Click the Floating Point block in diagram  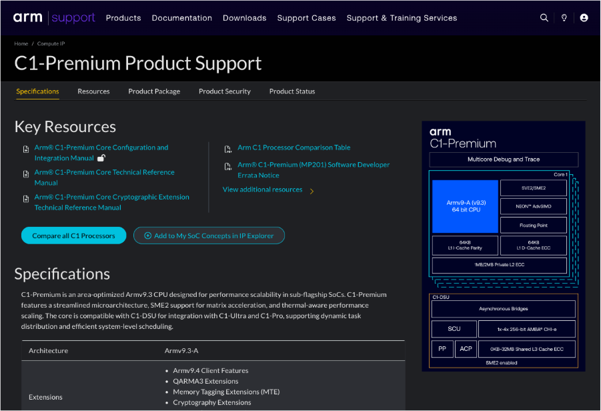pos(534,225)
